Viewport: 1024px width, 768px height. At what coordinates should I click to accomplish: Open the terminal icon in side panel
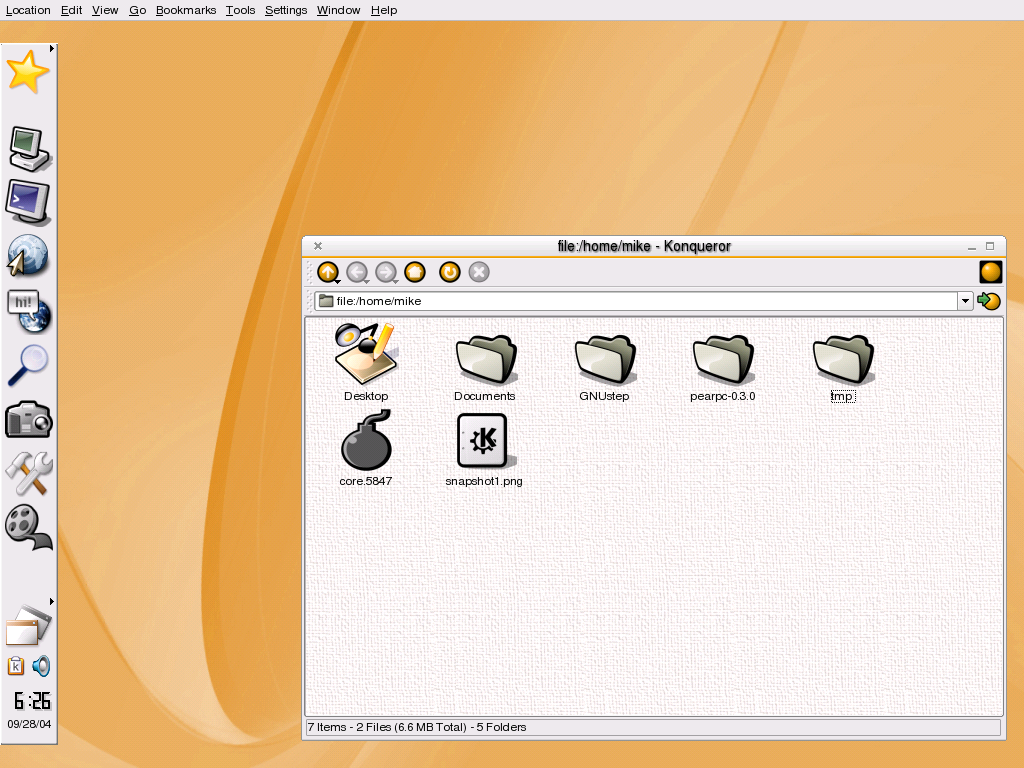coord(28,202)
